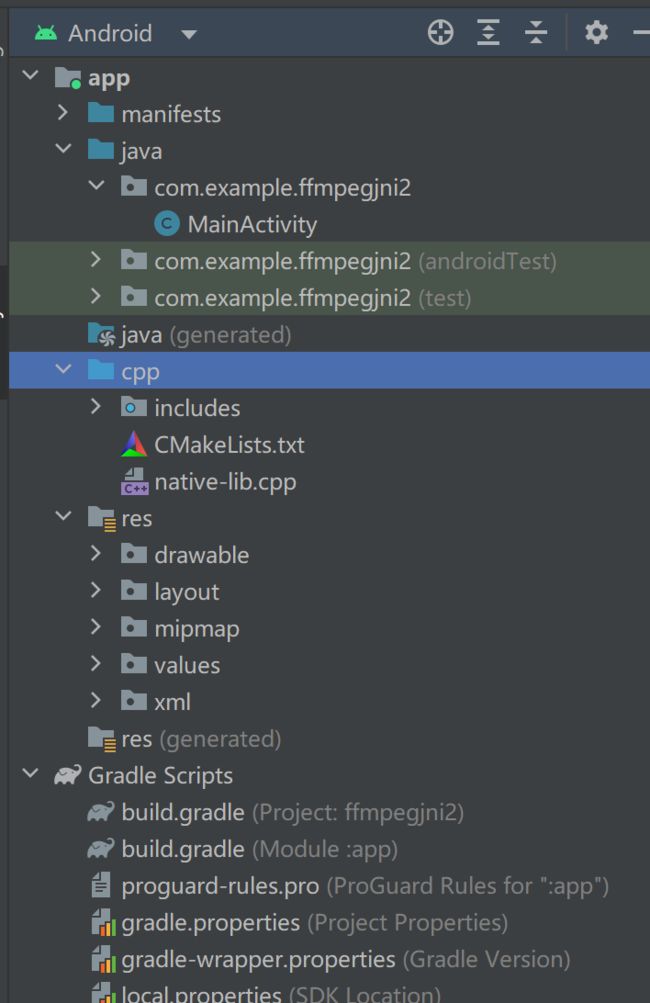Expand the drawable resource folder
The height and width of the screenshot is (1003, 650).
point(96,553)
